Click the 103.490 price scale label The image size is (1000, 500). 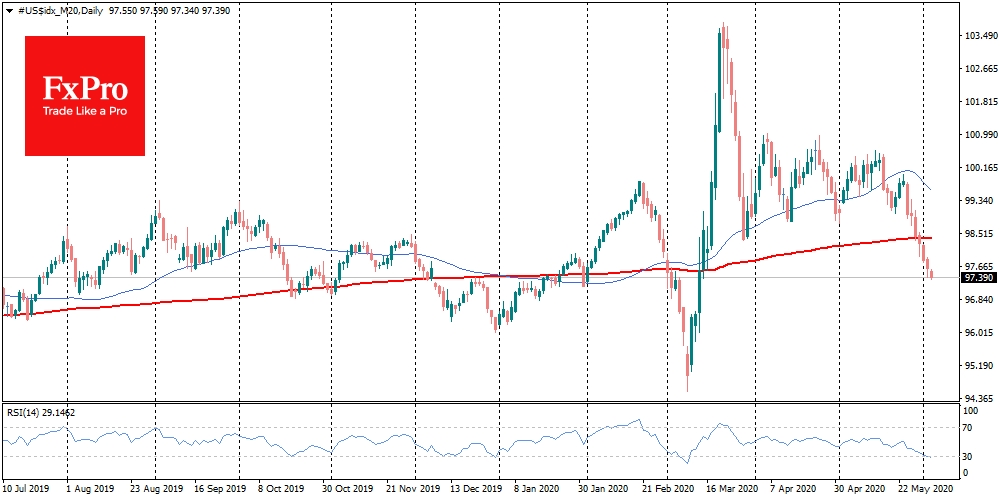(x=978, y=36)
